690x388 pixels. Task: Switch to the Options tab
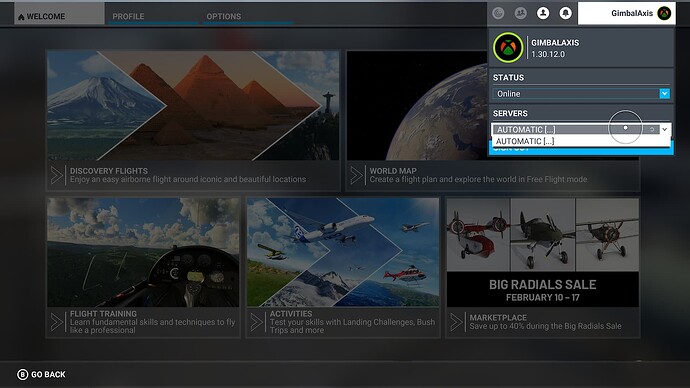pyautogui.click(x=224, y=16)
